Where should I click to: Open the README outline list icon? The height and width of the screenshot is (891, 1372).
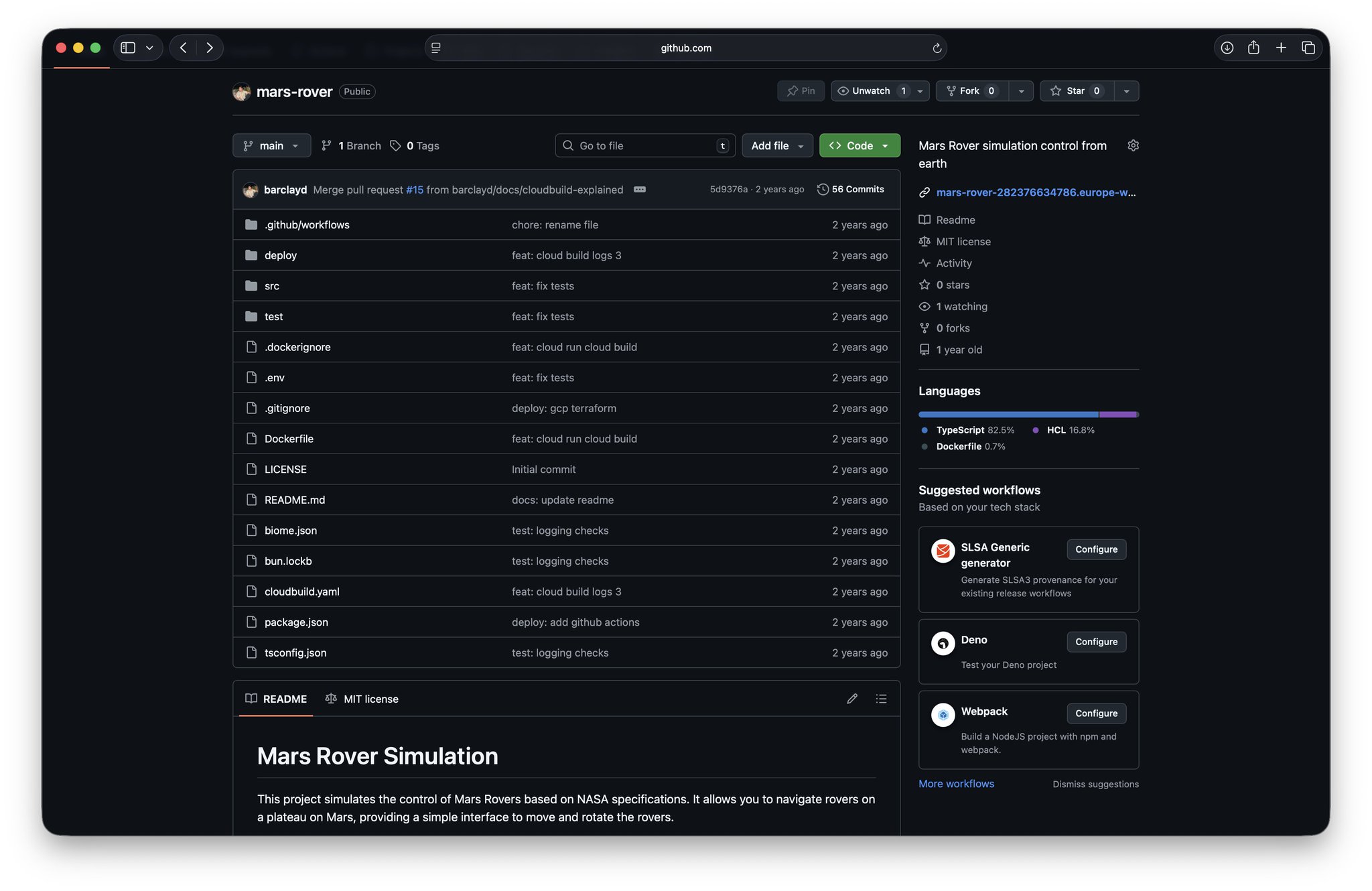click(x=881, y=699)
